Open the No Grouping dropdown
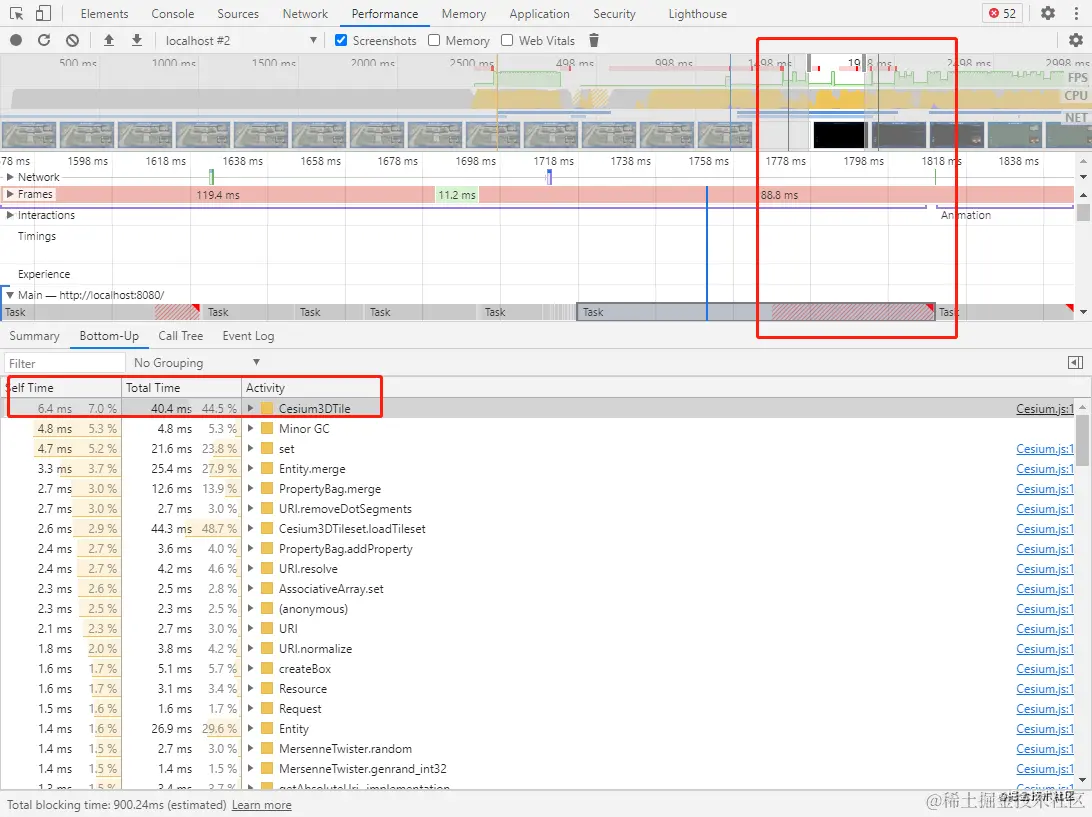 [x=196, y=362]
